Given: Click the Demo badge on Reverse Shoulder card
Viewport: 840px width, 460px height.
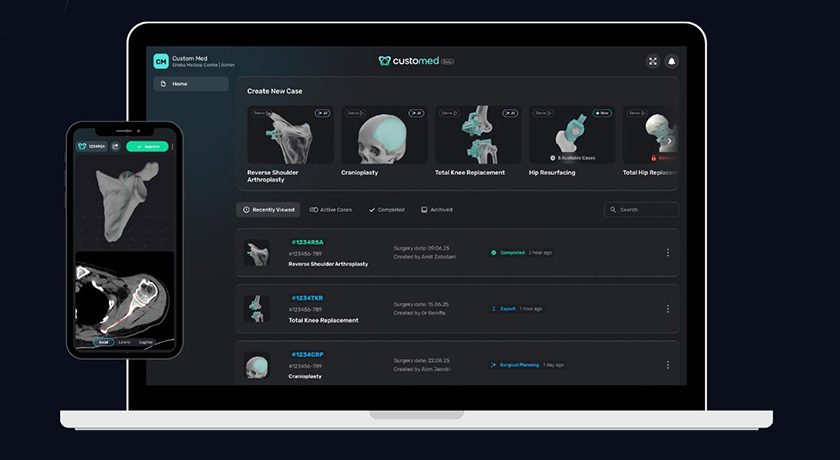Looking at the screenshot, I should click(261, 113).
